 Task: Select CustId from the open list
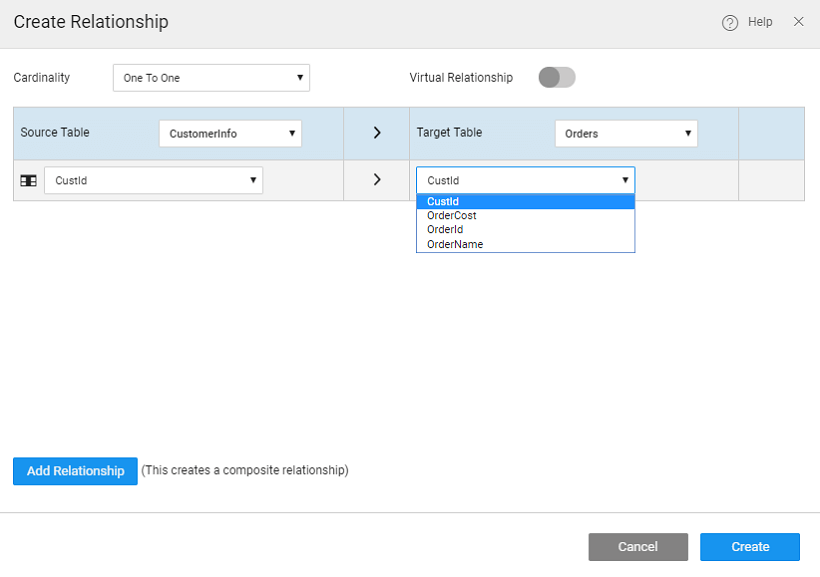[x=525, y=202]
